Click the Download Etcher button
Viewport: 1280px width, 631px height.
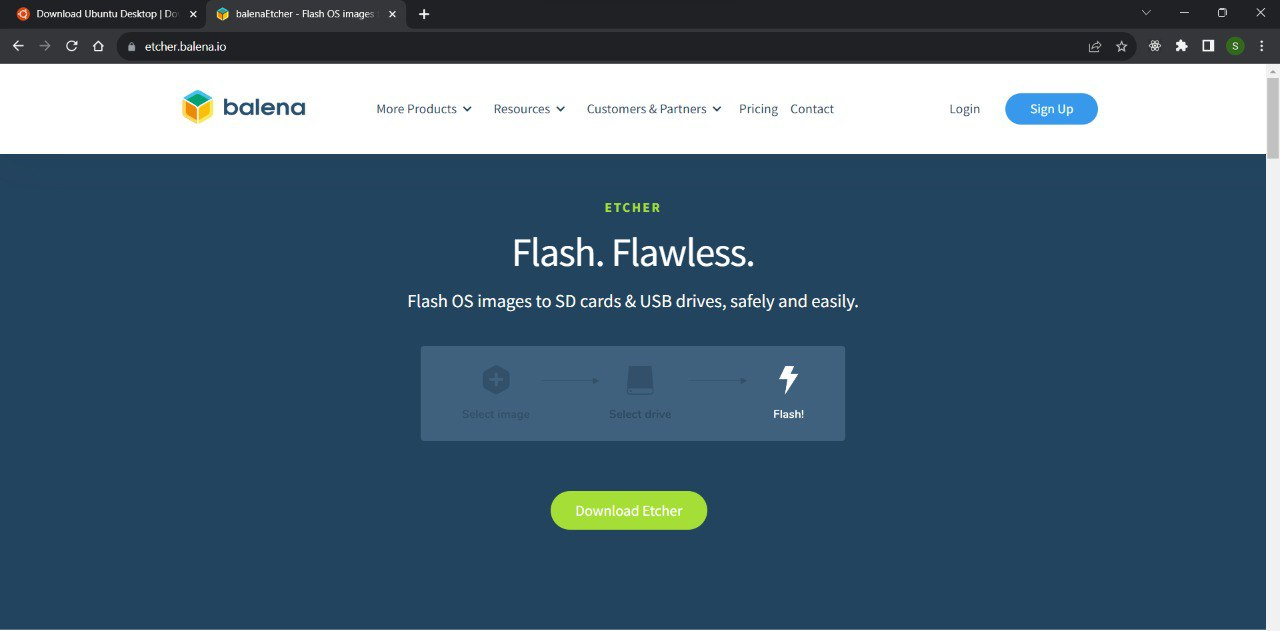click(x=629, y=510)
